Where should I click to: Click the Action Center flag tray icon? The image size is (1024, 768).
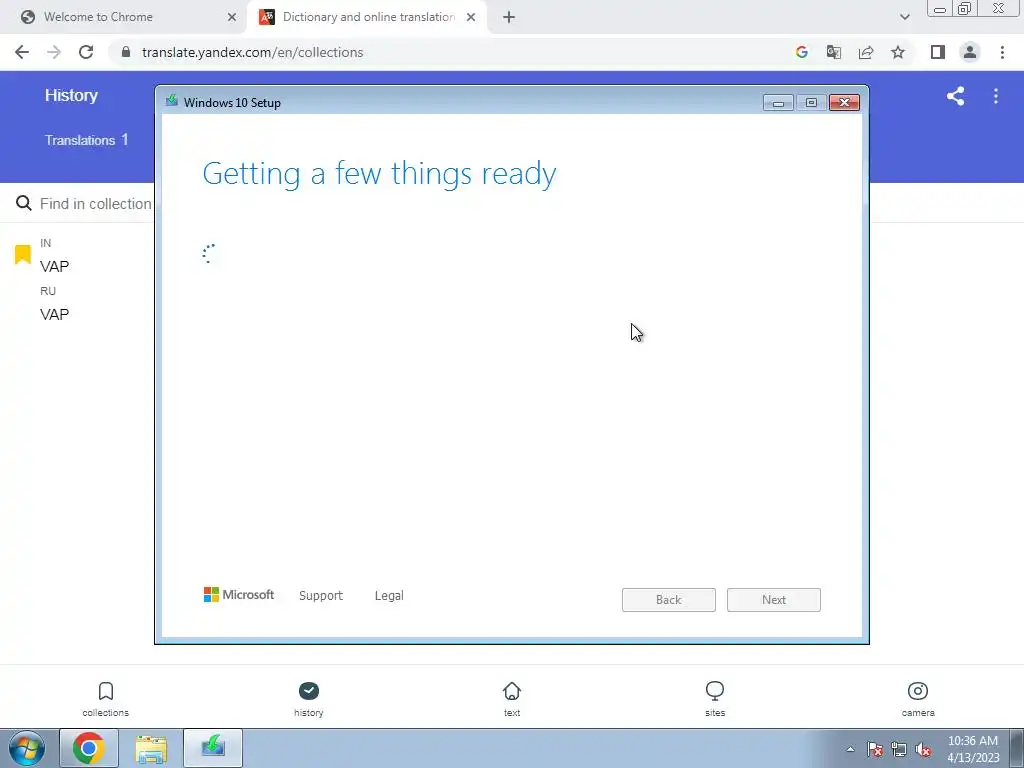[x=875, y=750]
